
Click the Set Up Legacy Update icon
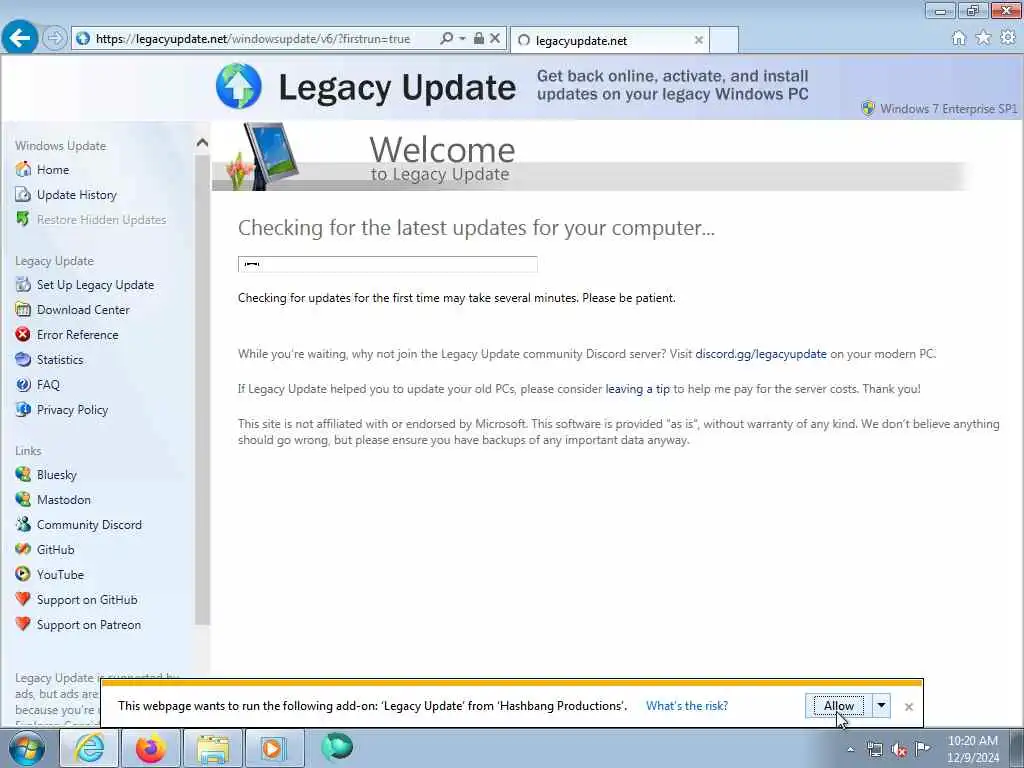(x=23, y=284)
